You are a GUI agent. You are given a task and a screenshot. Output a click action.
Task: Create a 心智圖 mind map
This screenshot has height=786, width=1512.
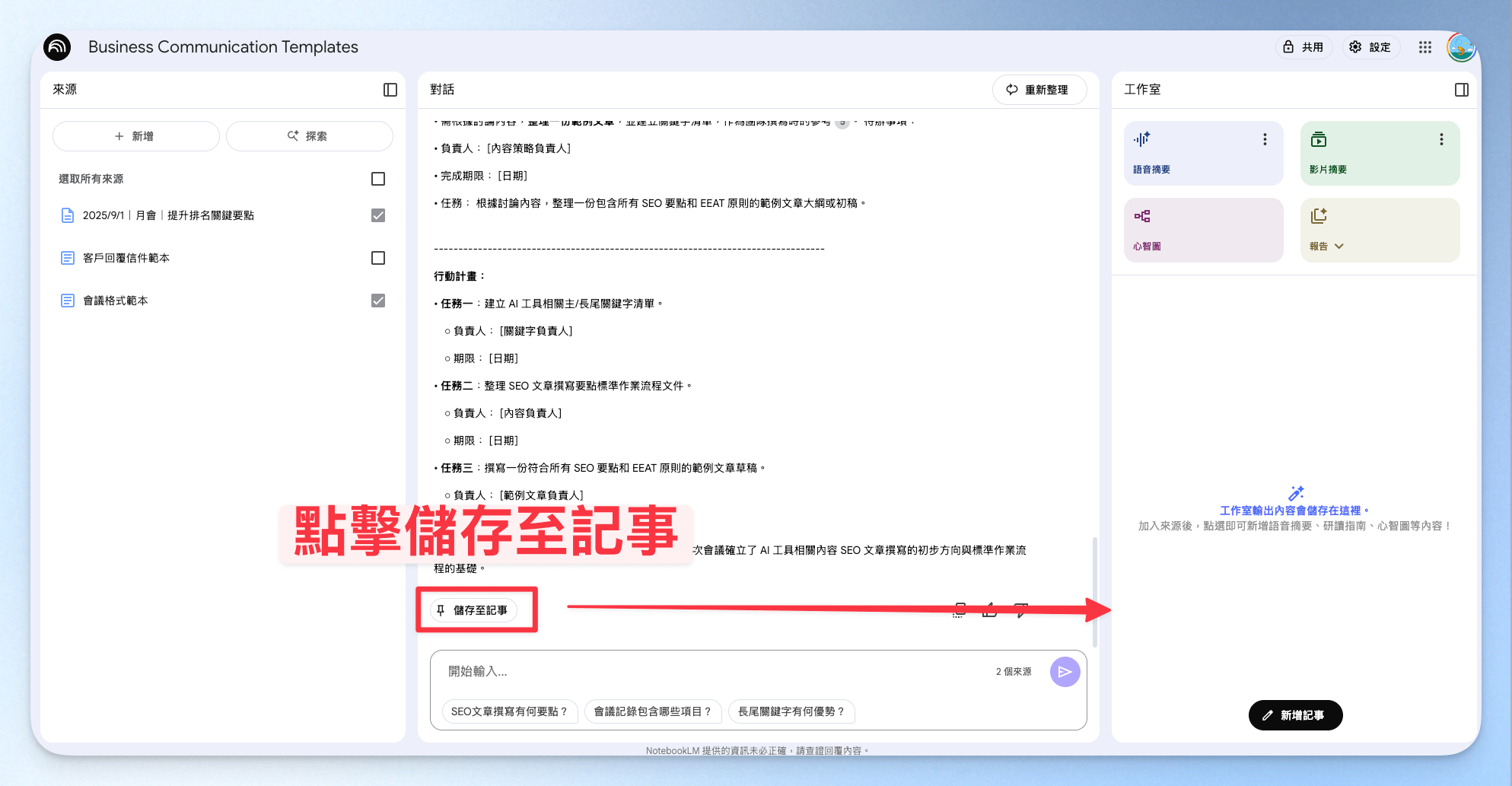pos(1203,230)
